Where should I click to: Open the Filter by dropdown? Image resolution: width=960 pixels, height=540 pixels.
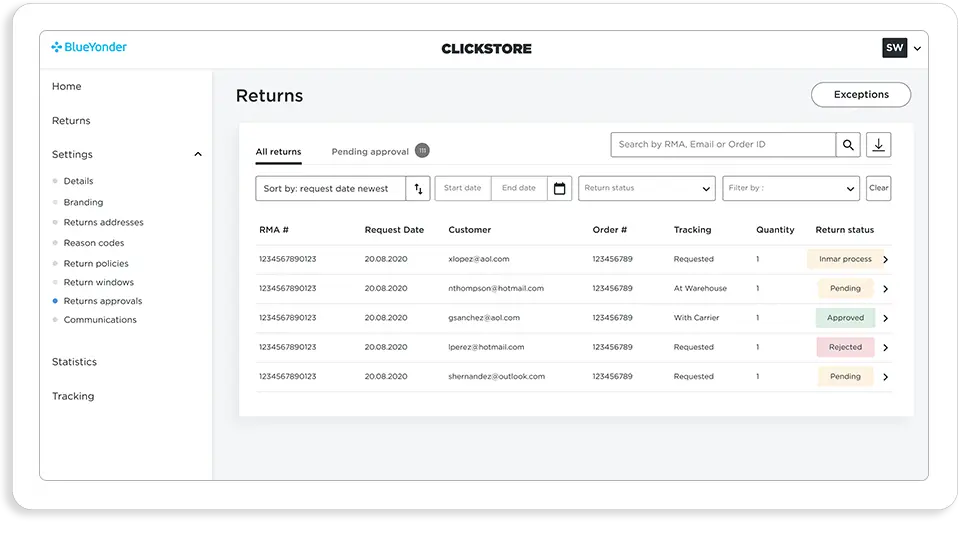pyautogui.click(x=791, y=189)
